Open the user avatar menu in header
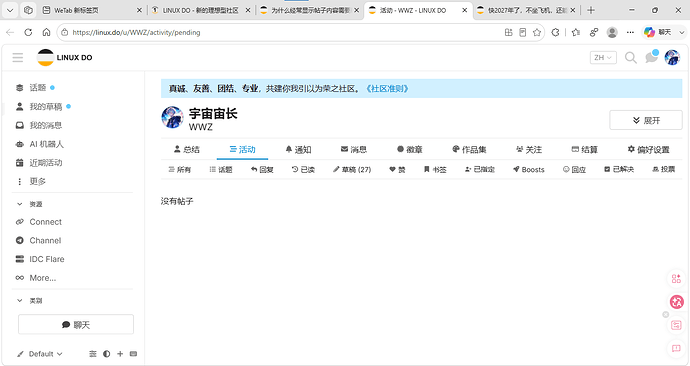The height and width of the screenshot is (366, 690). [672, 58]
